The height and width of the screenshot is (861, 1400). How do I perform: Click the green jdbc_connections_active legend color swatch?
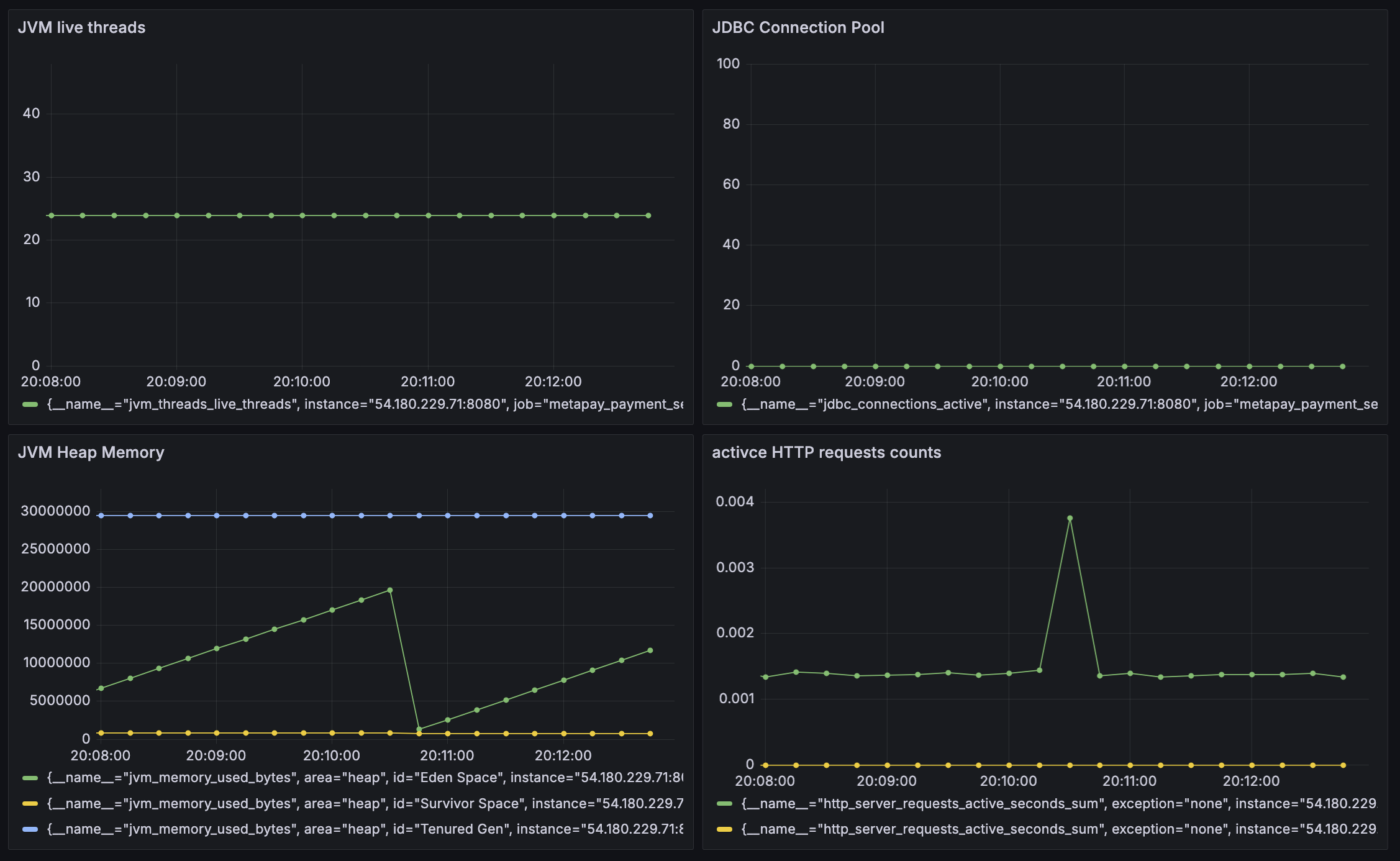pyautogui.click(x=724, y=404)
